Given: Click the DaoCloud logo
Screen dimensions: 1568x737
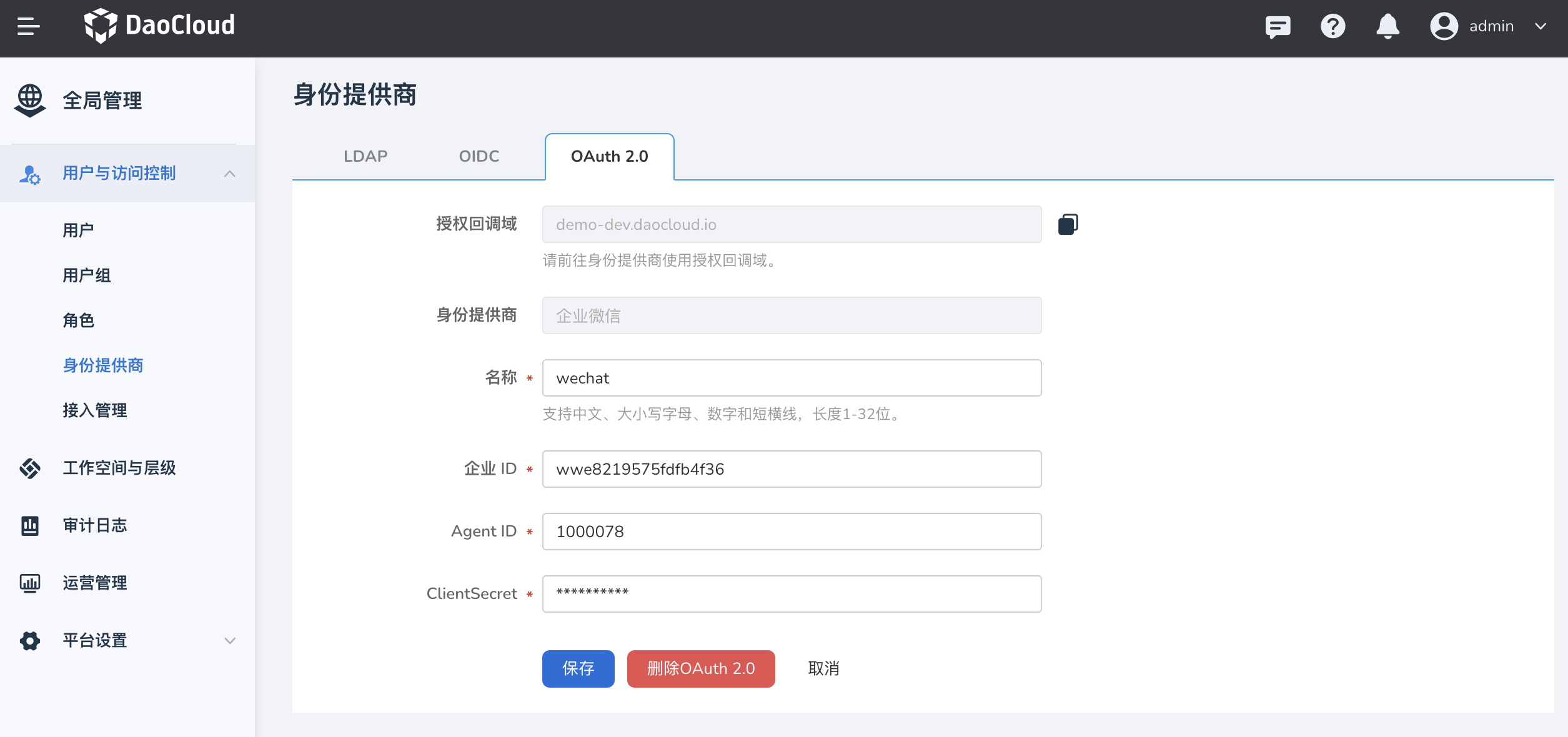Looking at the screenshot, I should coord(160,26).
